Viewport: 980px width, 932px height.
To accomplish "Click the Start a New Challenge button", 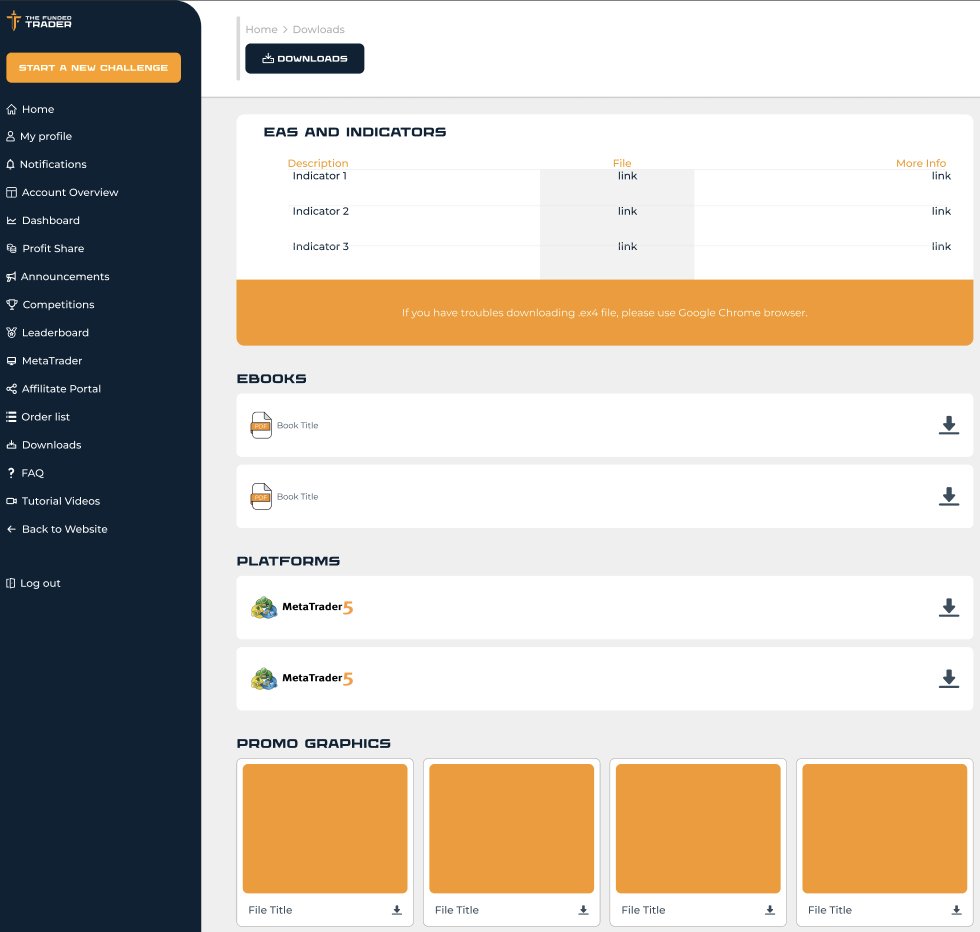I will tap(94, 68).
